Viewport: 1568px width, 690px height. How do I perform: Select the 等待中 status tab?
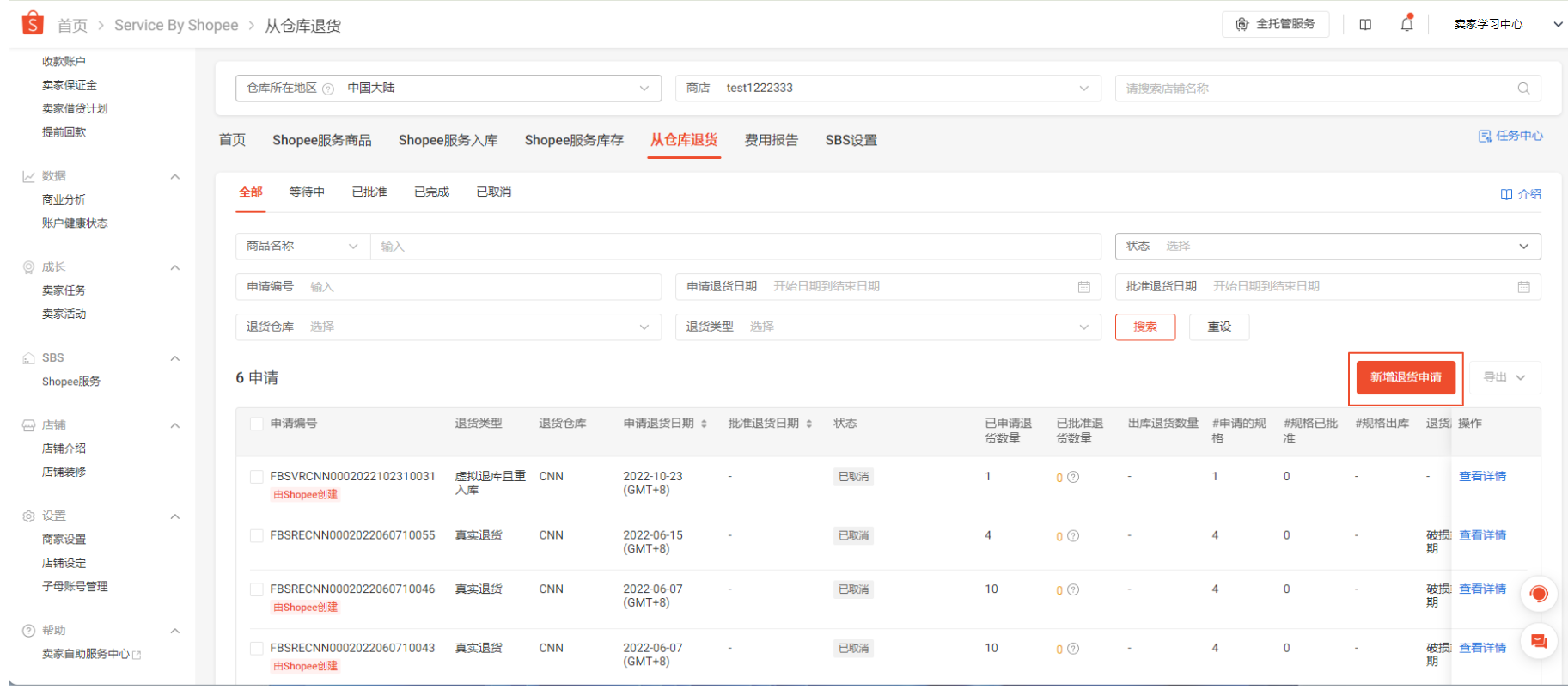(x=307, y=192)
